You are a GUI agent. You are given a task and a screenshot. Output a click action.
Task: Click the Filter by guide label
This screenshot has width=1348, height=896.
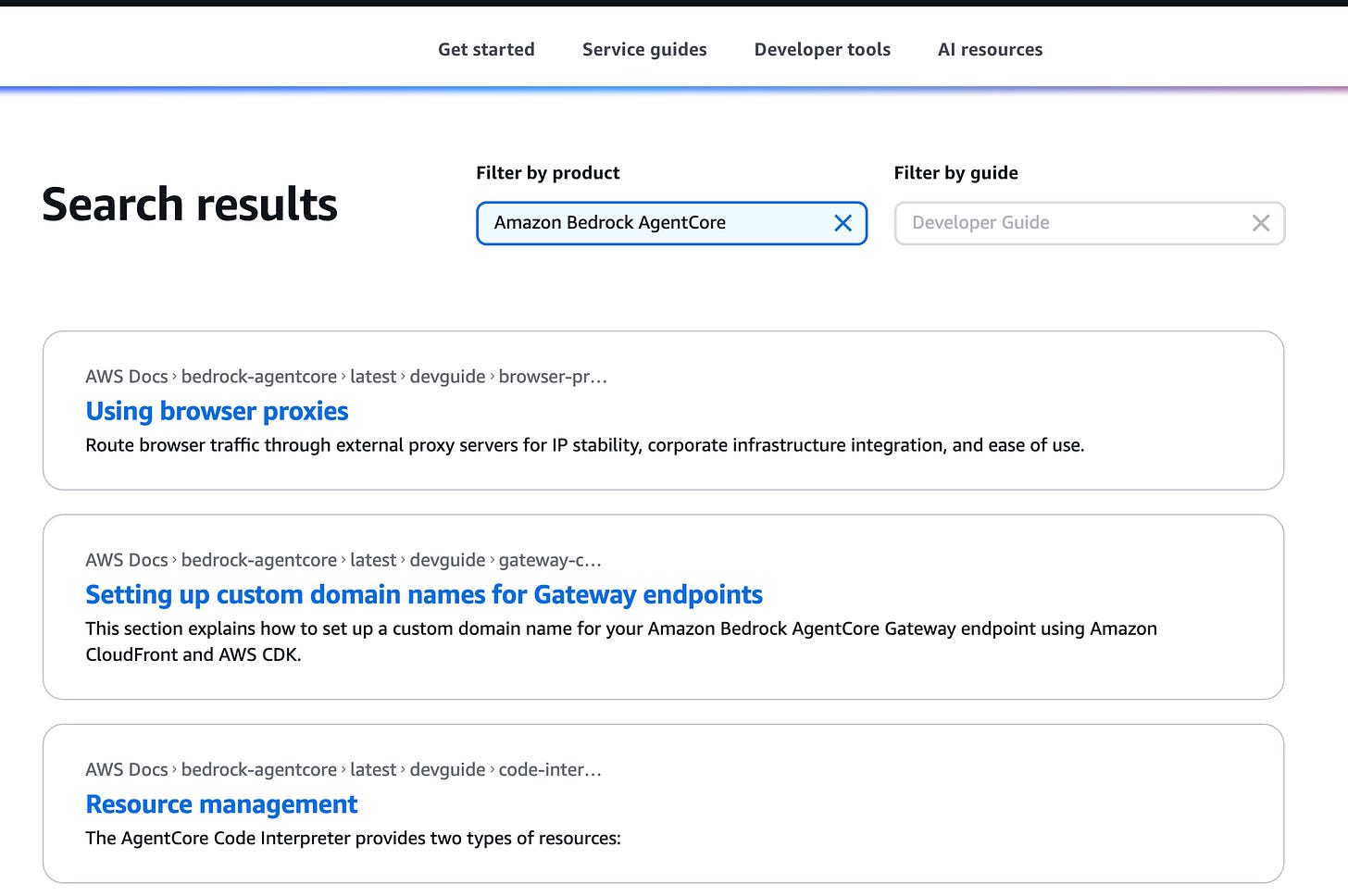tap(955, 173)
